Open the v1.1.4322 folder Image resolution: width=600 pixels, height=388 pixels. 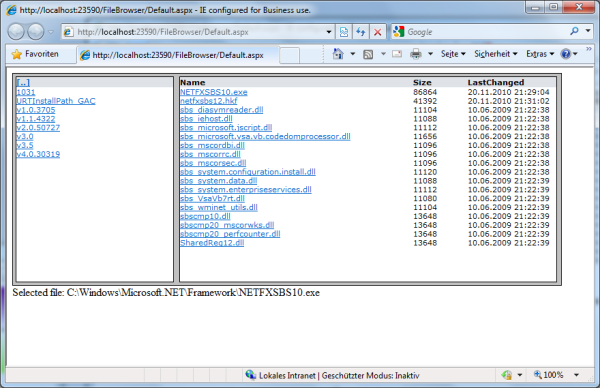36,118
